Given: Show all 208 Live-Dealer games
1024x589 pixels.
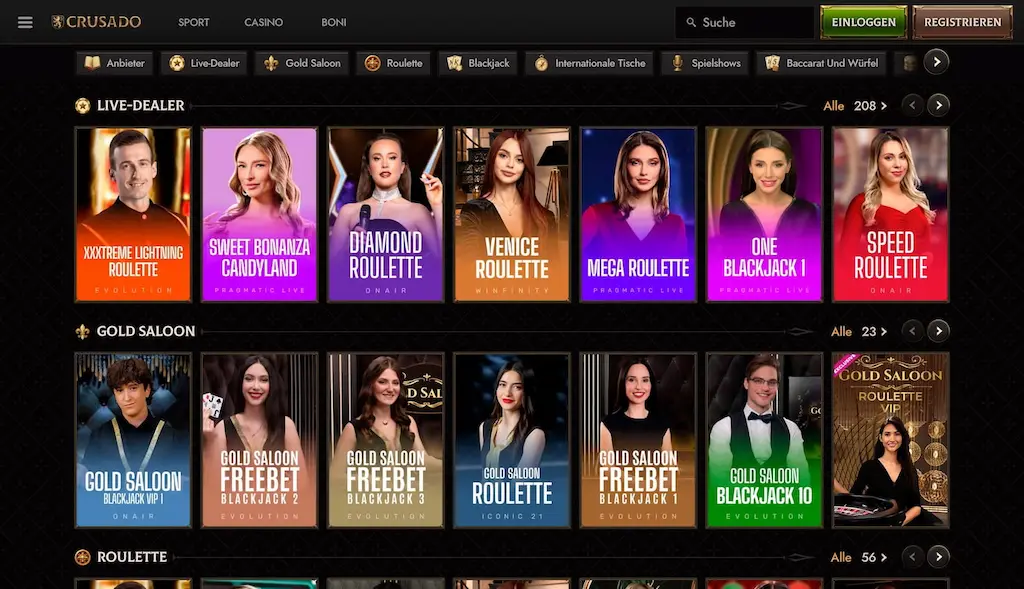Looking at the screenshot, I should [x=855, y=106].
